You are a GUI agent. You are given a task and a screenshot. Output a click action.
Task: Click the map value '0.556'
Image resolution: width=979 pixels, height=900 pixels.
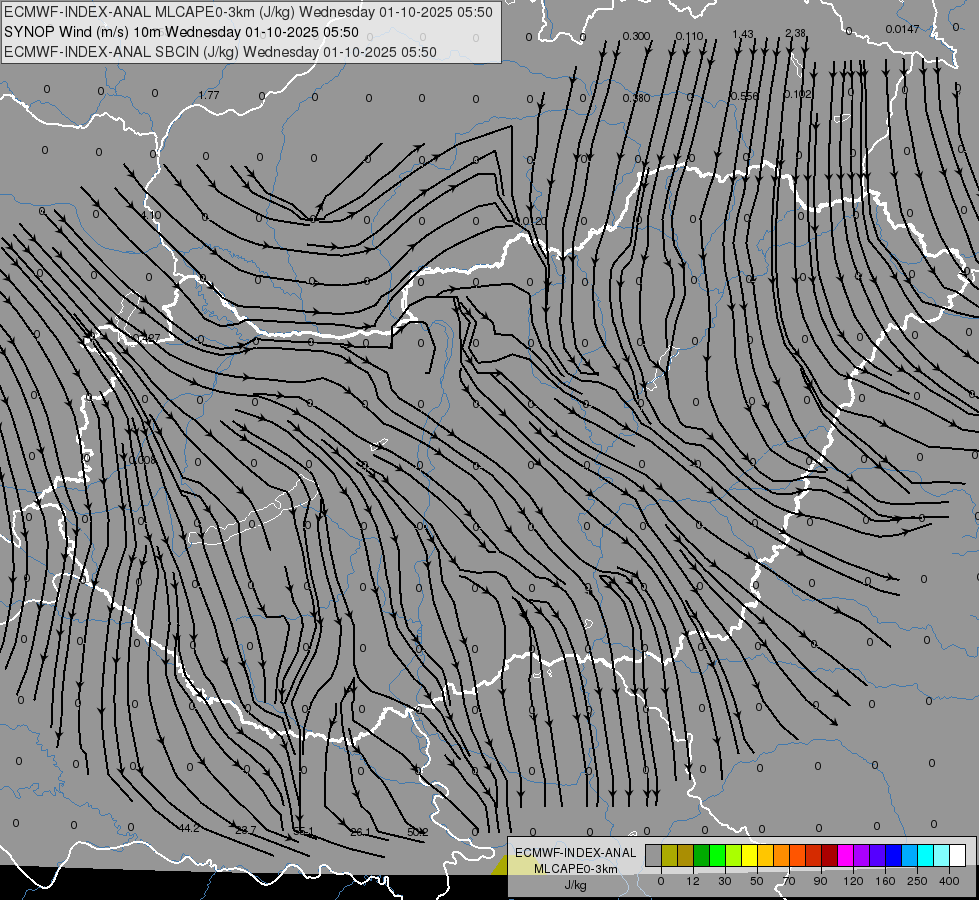click(744, 96)
